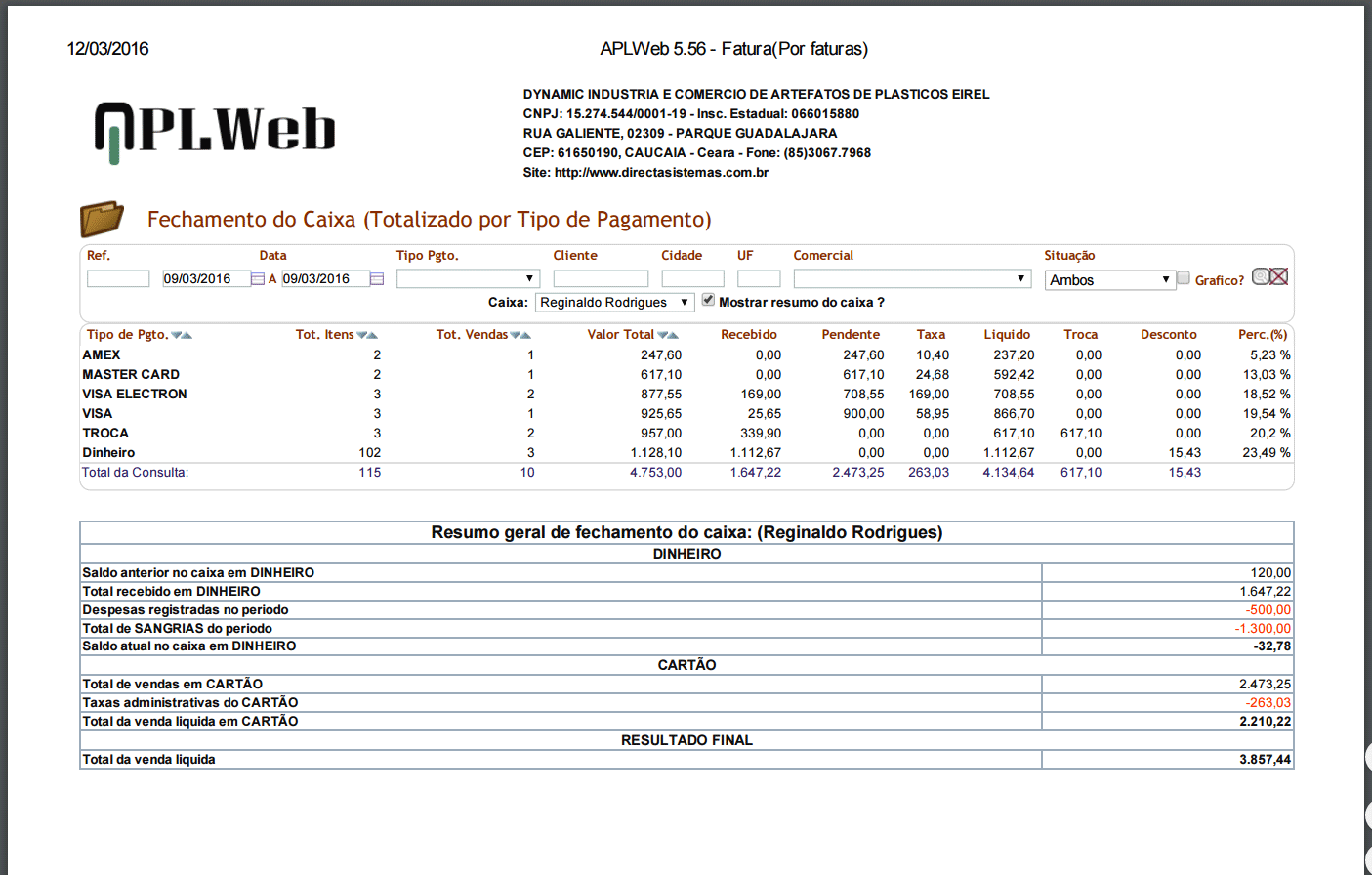
Task: Toggle the Grafico? checkbox
Action: 1184,278
